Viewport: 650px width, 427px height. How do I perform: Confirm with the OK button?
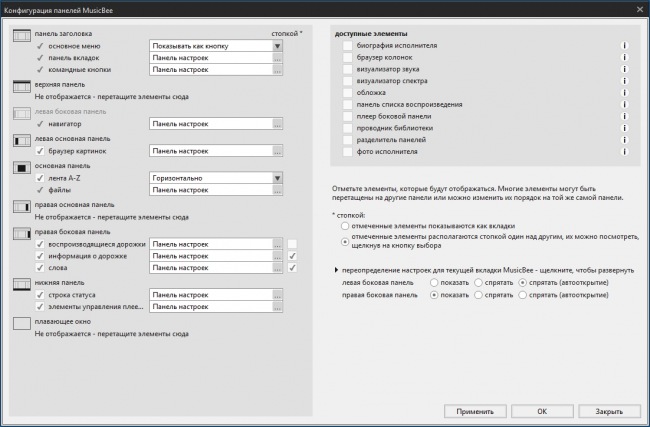coord(542,412)
